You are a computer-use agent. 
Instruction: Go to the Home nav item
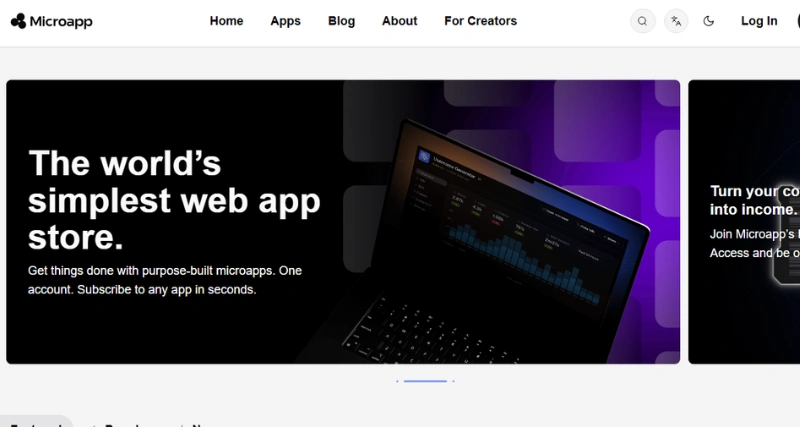point(227,21)
